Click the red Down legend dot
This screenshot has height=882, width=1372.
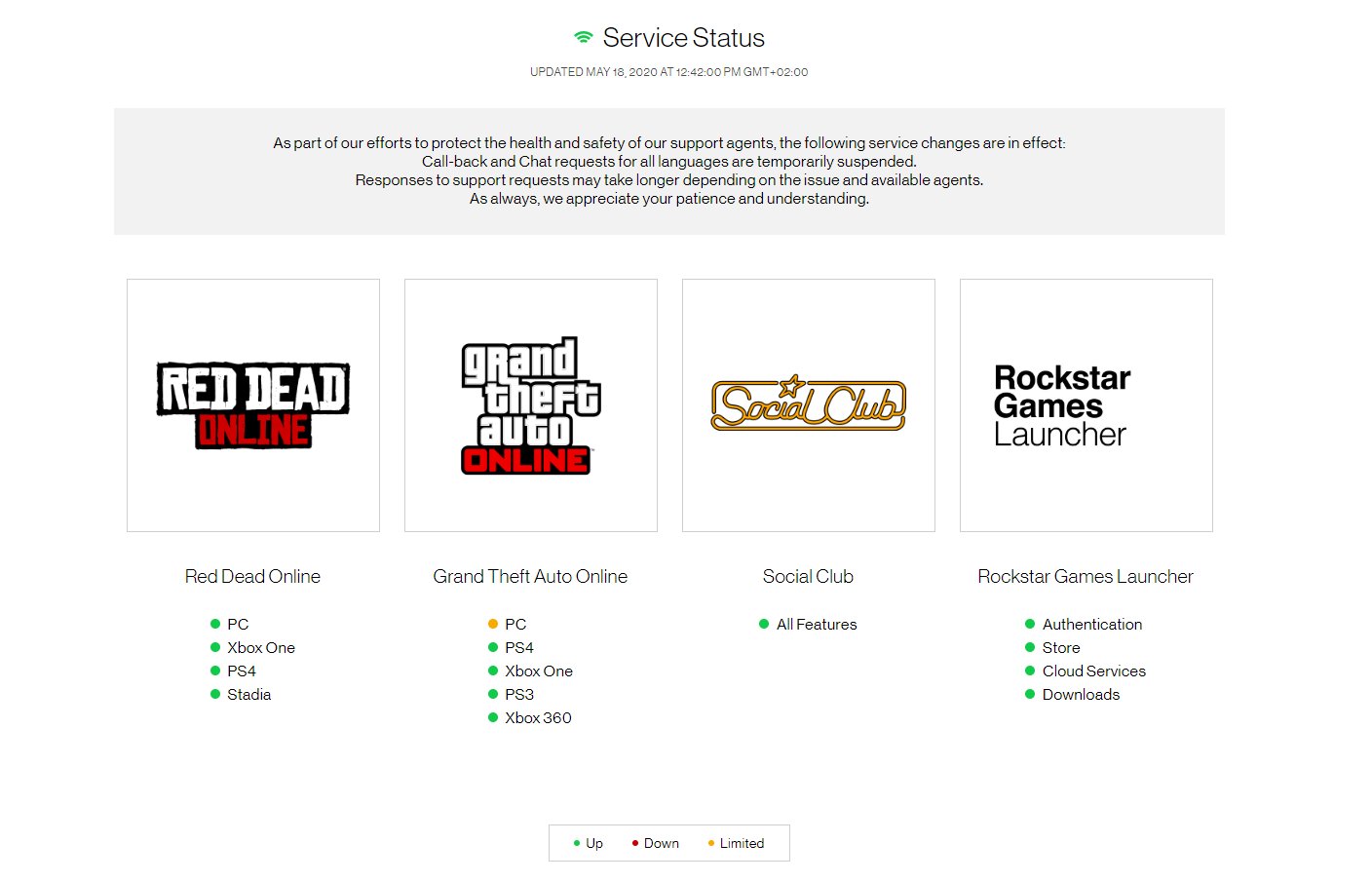(x=635, y=843)
